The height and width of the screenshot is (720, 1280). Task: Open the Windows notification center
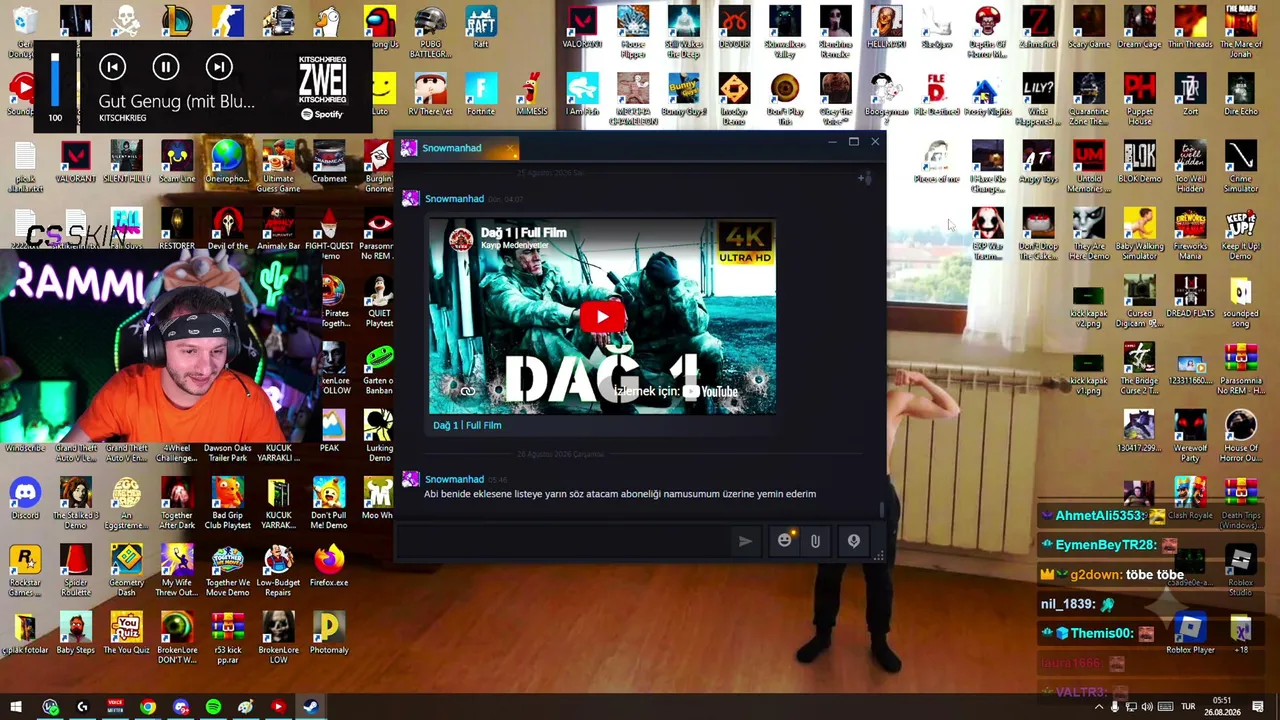tap(1258, 707)
